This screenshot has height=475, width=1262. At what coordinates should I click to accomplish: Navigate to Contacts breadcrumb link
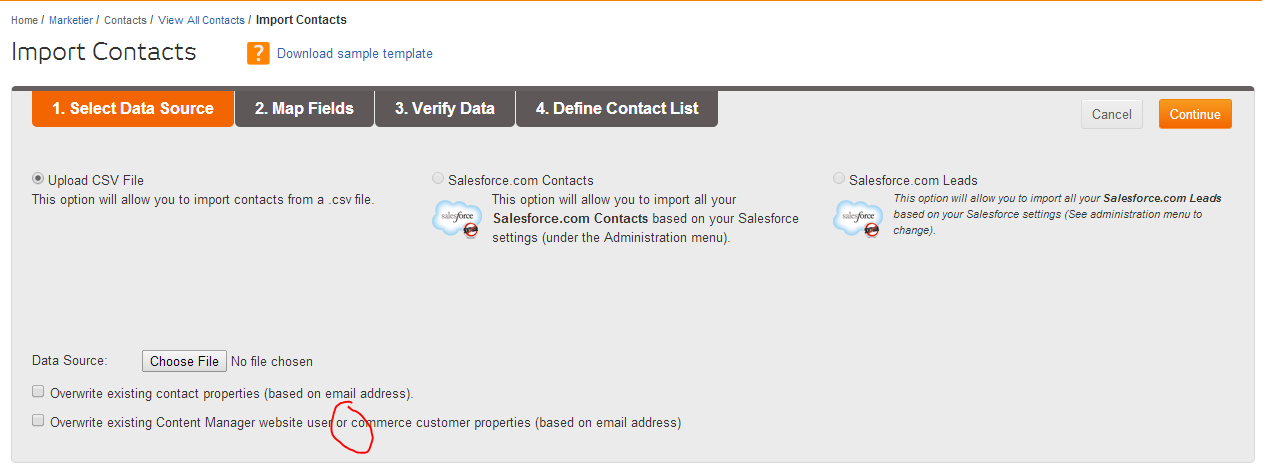[x=125, y=20]
